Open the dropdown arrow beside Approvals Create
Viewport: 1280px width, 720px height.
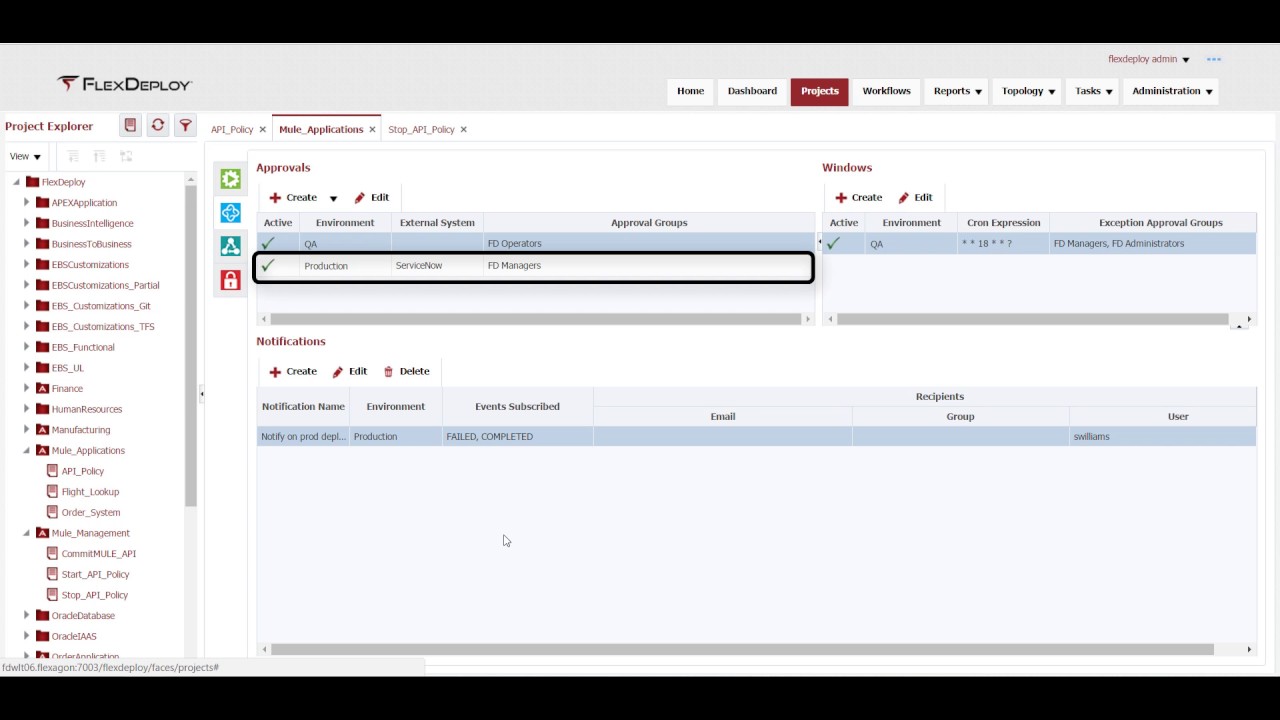tap(333, 198)
